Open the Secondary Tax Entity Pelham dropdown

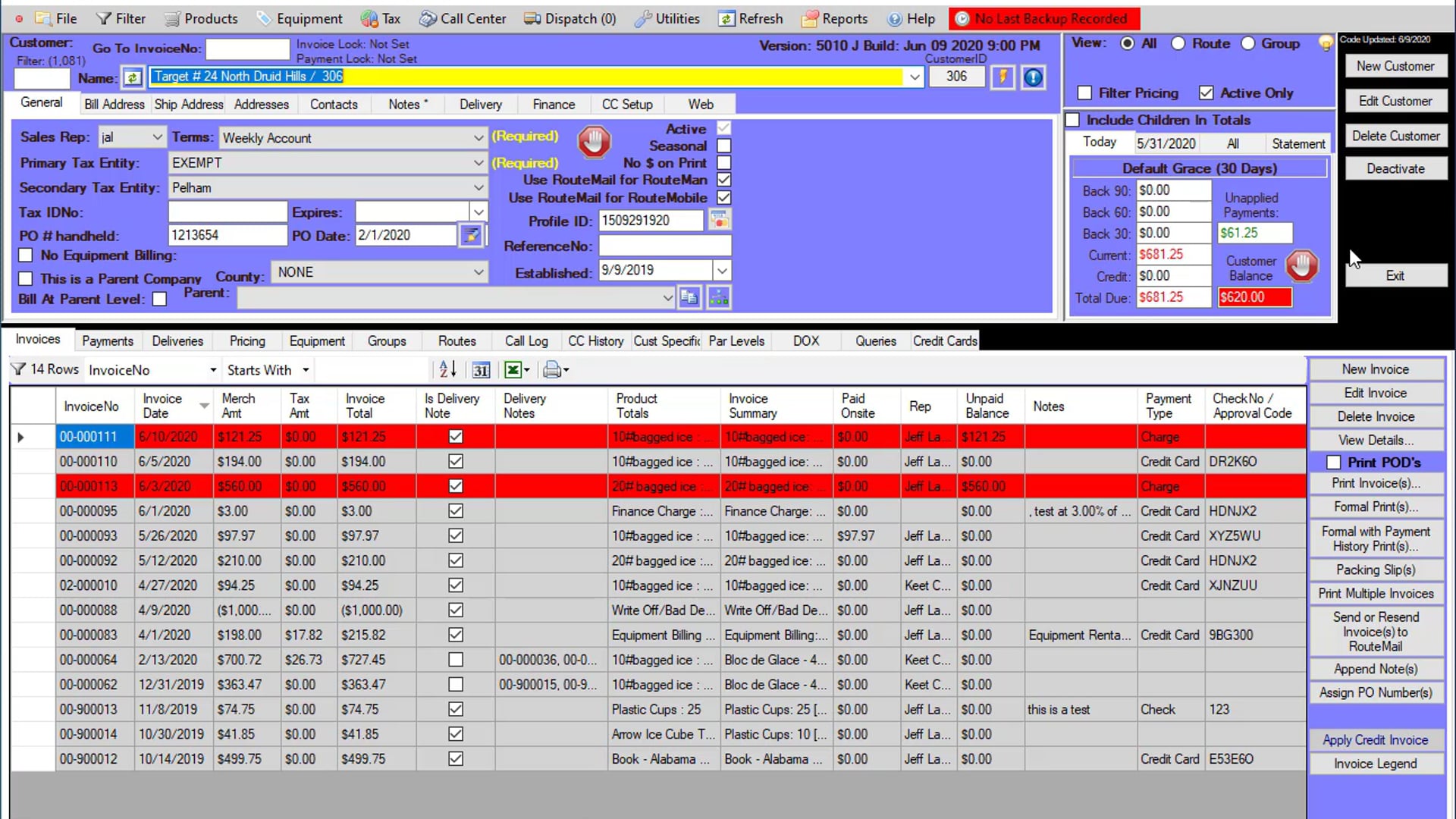point(479,187)
